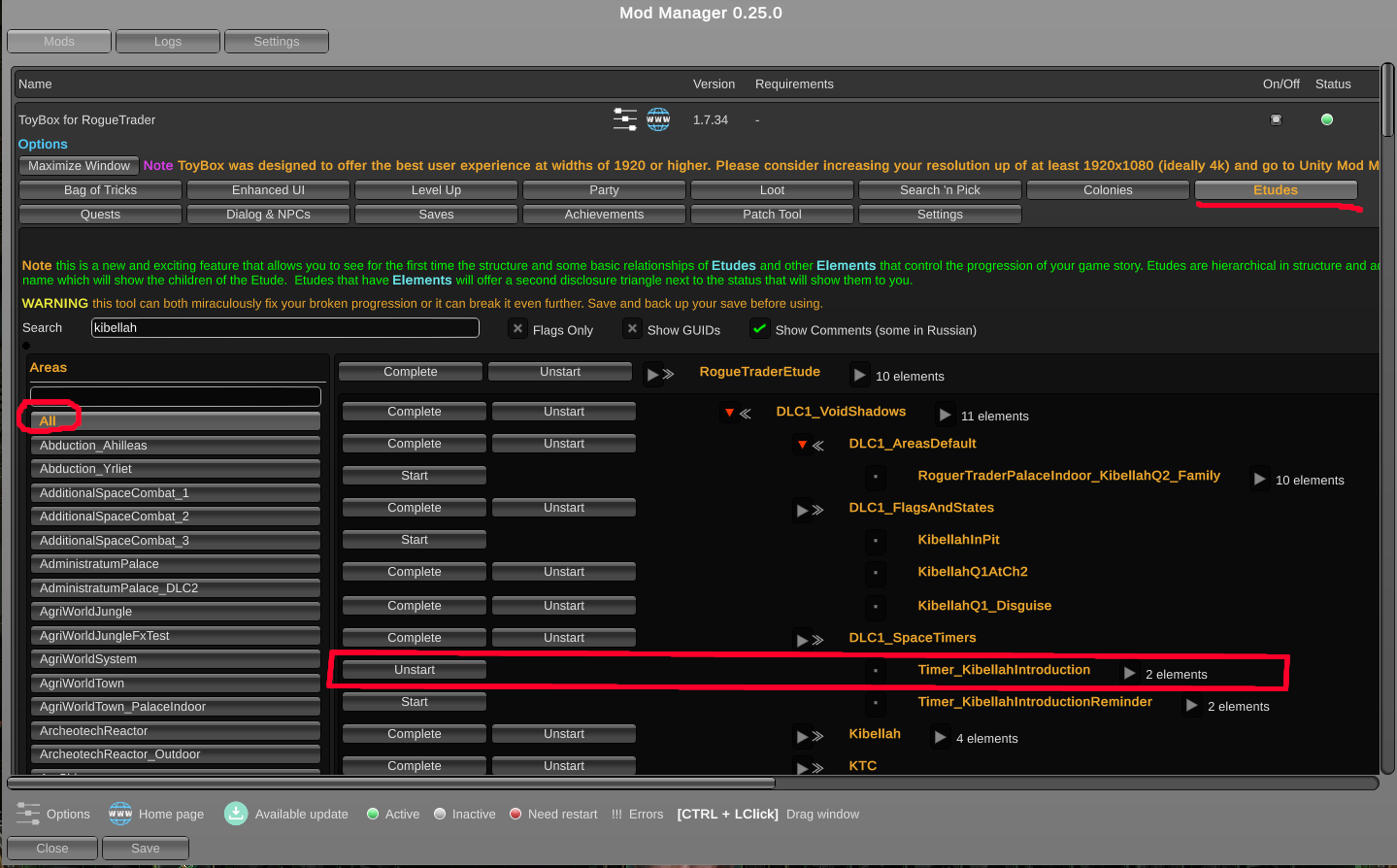Show Kibellah 4 elements triangle
The width and height of the screenshot is (1397, 868).
940,737
